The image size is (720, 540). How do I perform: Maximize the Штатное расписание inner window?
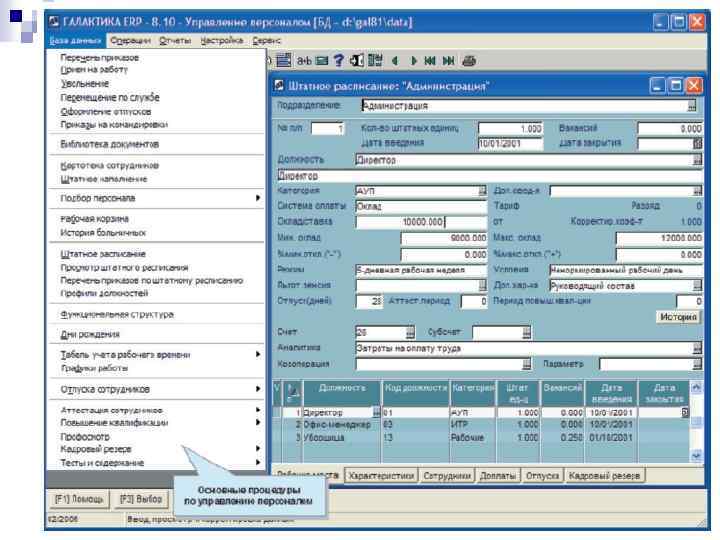[675, 85]
